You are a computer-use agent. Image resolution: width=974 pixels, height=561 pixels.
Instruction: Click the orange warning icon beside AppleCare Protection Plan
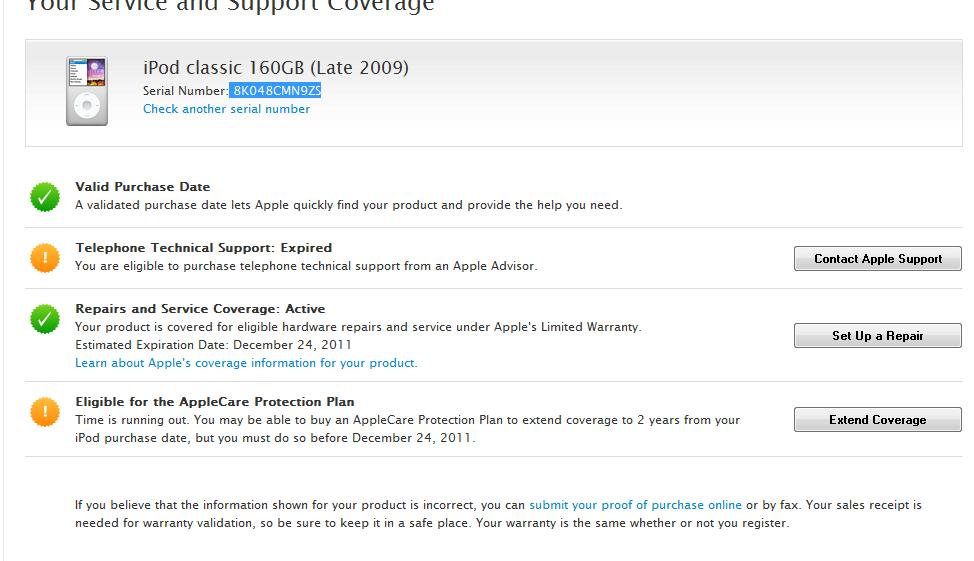[44, 411]
